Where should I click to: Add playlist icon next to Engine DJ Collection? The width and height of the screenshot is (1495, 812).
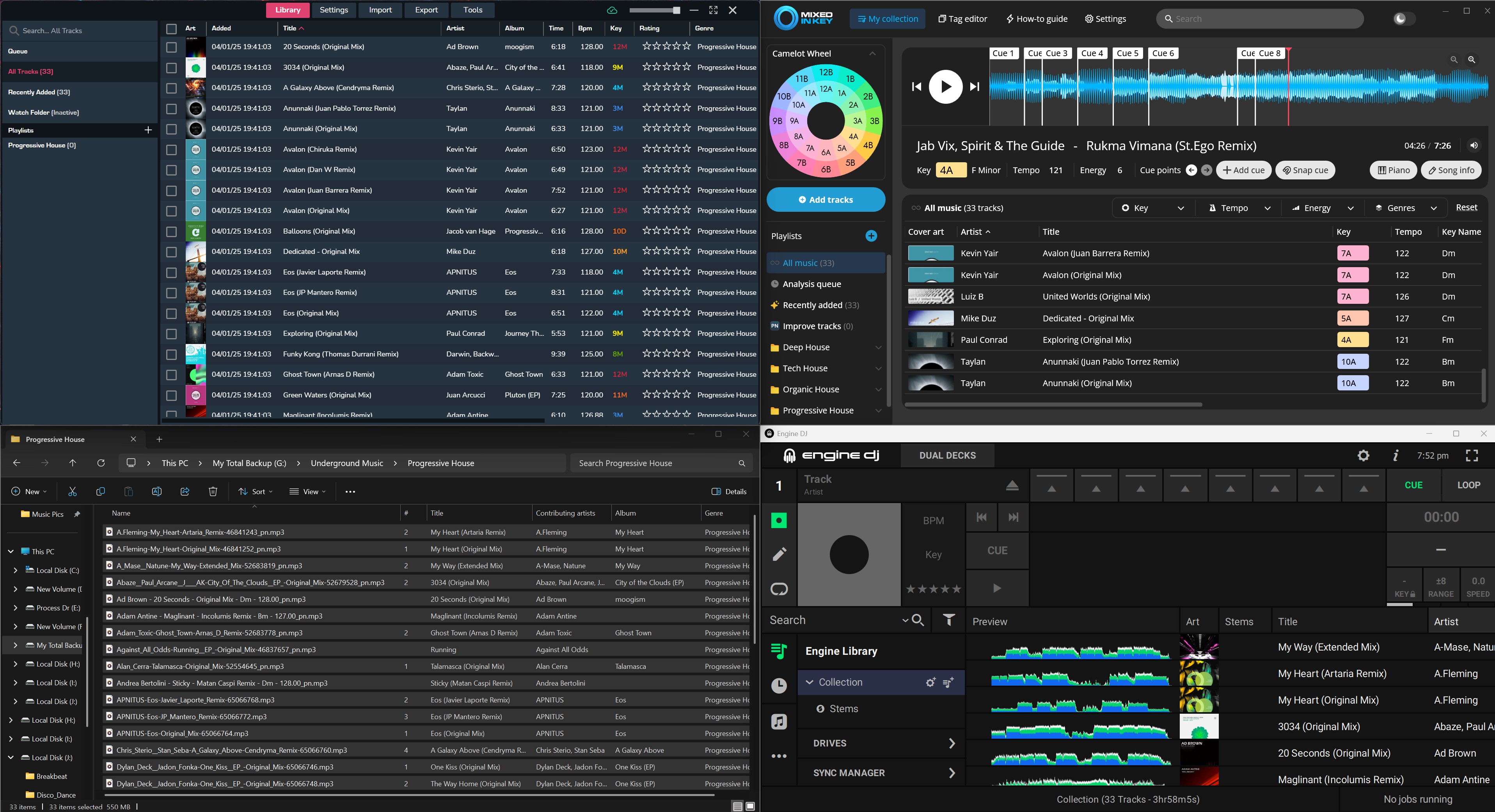(x=948, y=683)
